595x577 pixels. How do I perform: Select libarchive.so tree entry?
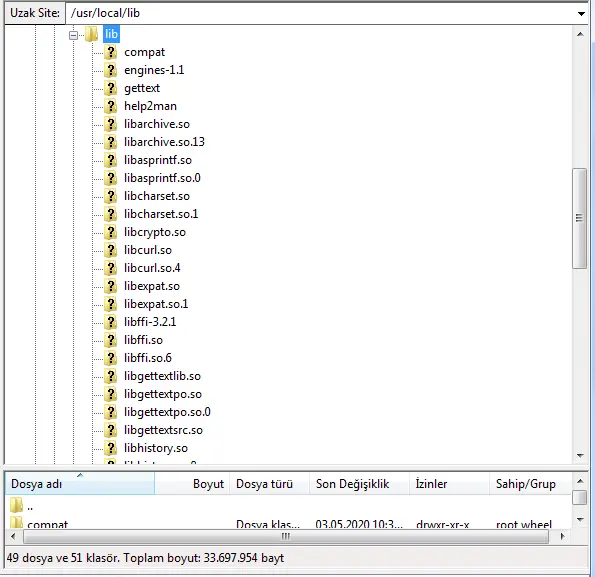tap(157, 124)
